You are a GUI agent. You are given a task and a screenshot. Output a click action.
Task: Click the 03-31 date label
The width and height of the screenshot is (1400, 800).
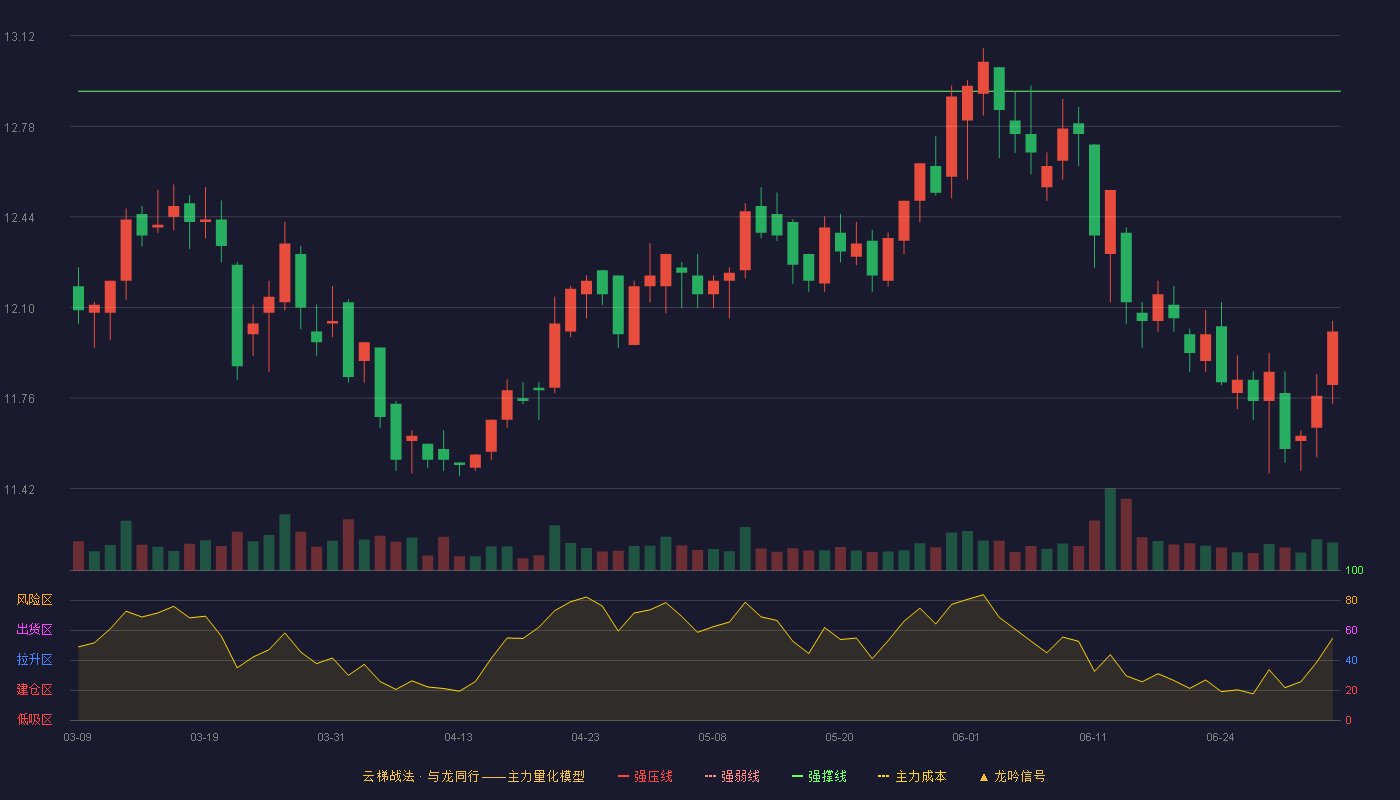331,737
